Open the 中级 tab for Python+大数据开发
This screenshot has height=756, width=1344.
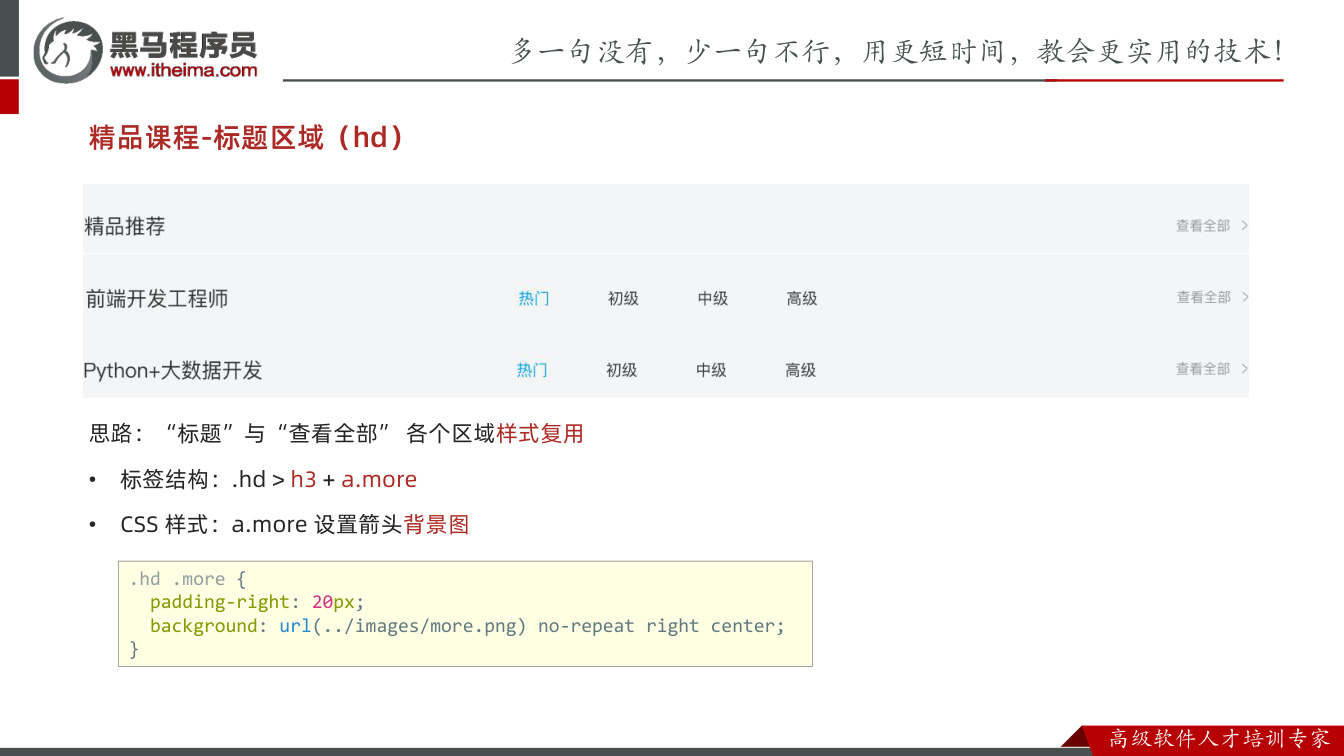pos(711,370)
